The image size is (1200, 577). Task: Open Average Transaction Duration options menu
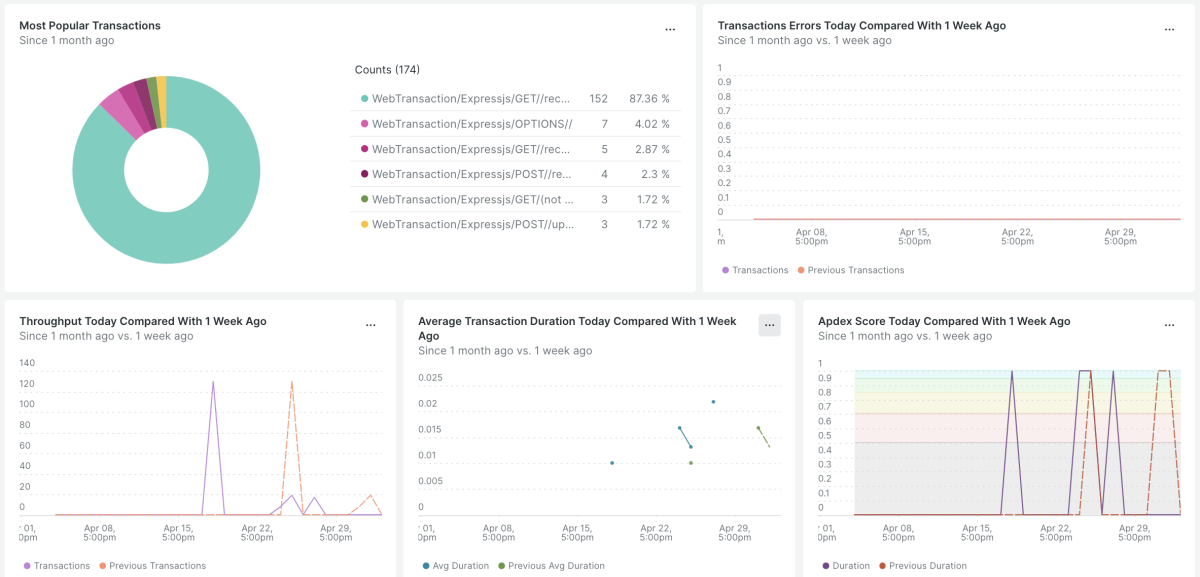[769, 325]
